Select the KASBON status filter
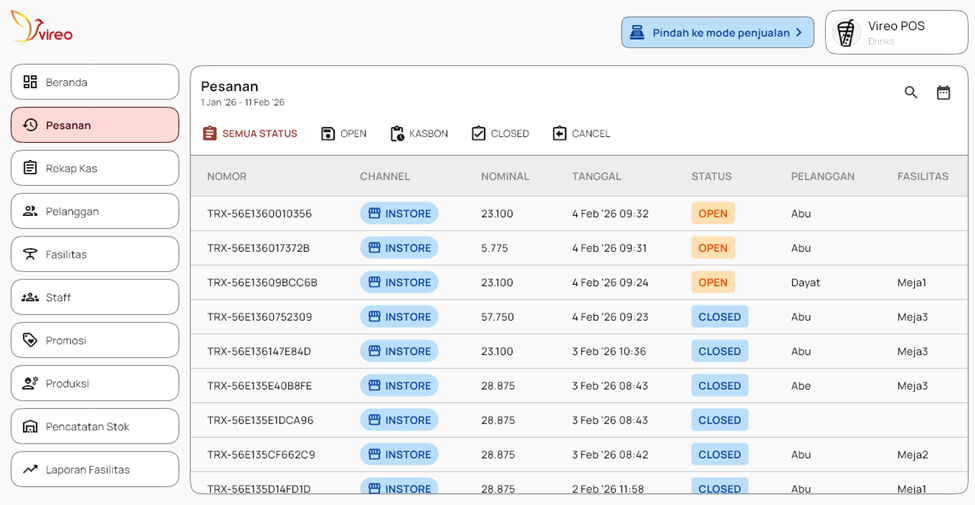Viewport: 975px width, 505px height. click(x=418, y=134)
